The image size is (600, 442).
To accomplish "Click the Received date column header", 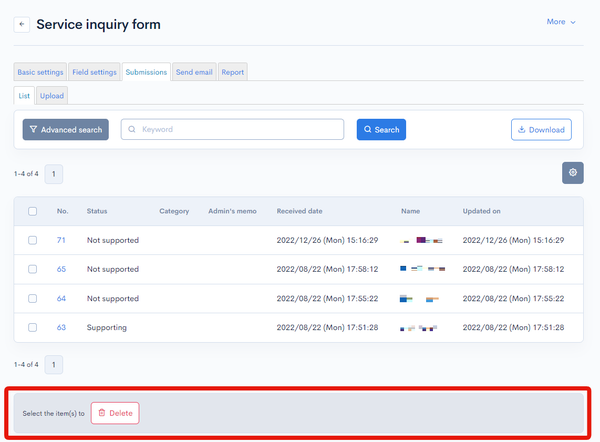I will [x=300, y=211].
